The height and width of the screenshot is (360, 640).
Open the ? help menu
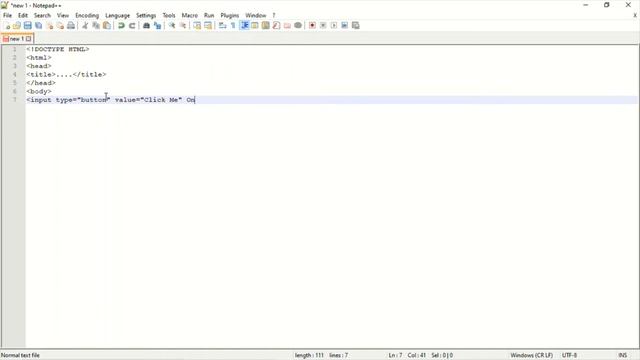tap(274, 16)
